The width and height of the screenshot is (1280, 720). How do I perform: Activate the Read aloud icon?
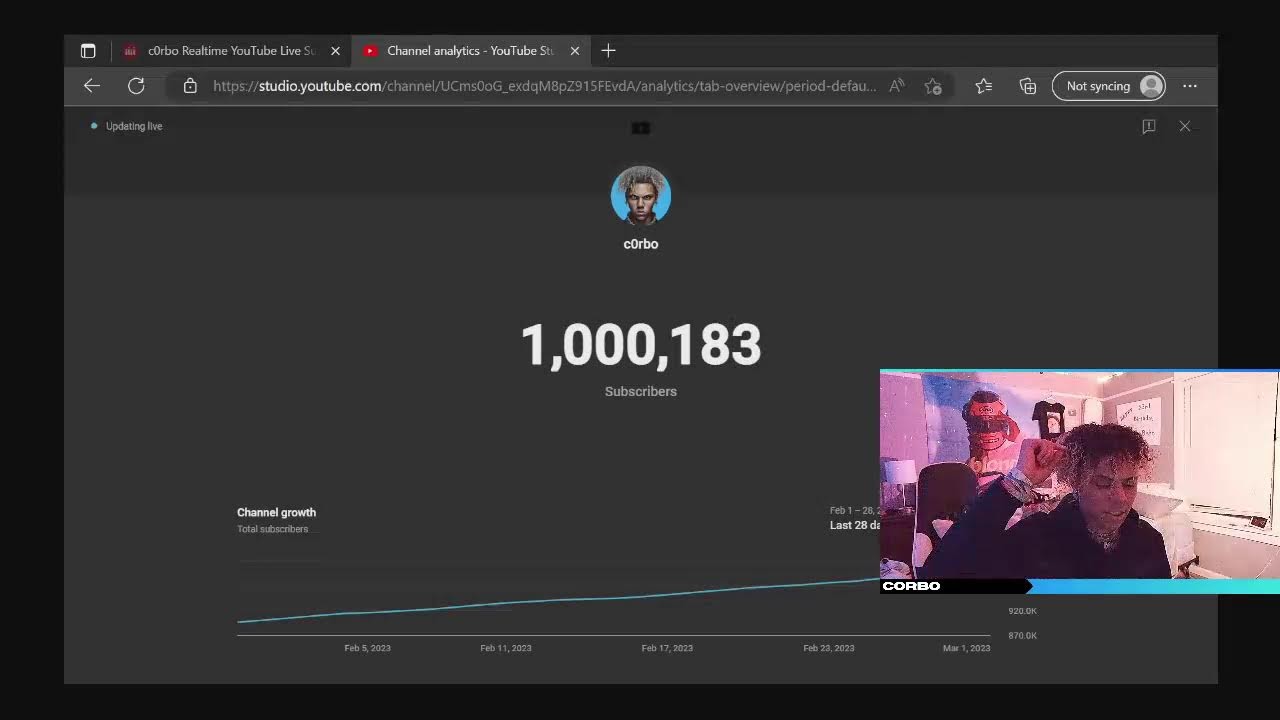pos(897,86)
